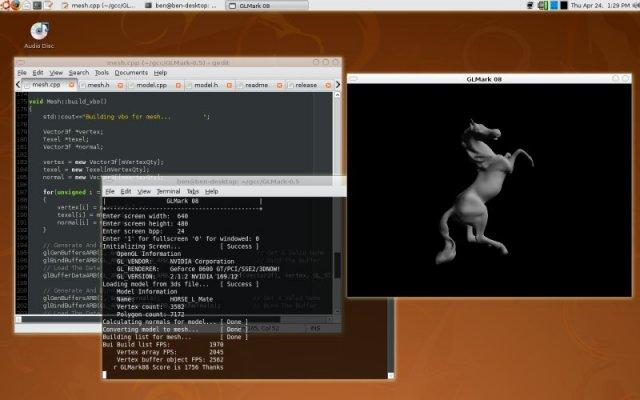Screen dimensions: 640x400
Task: Open the Terminal menu in terminal window
Action: coord(168,191)
